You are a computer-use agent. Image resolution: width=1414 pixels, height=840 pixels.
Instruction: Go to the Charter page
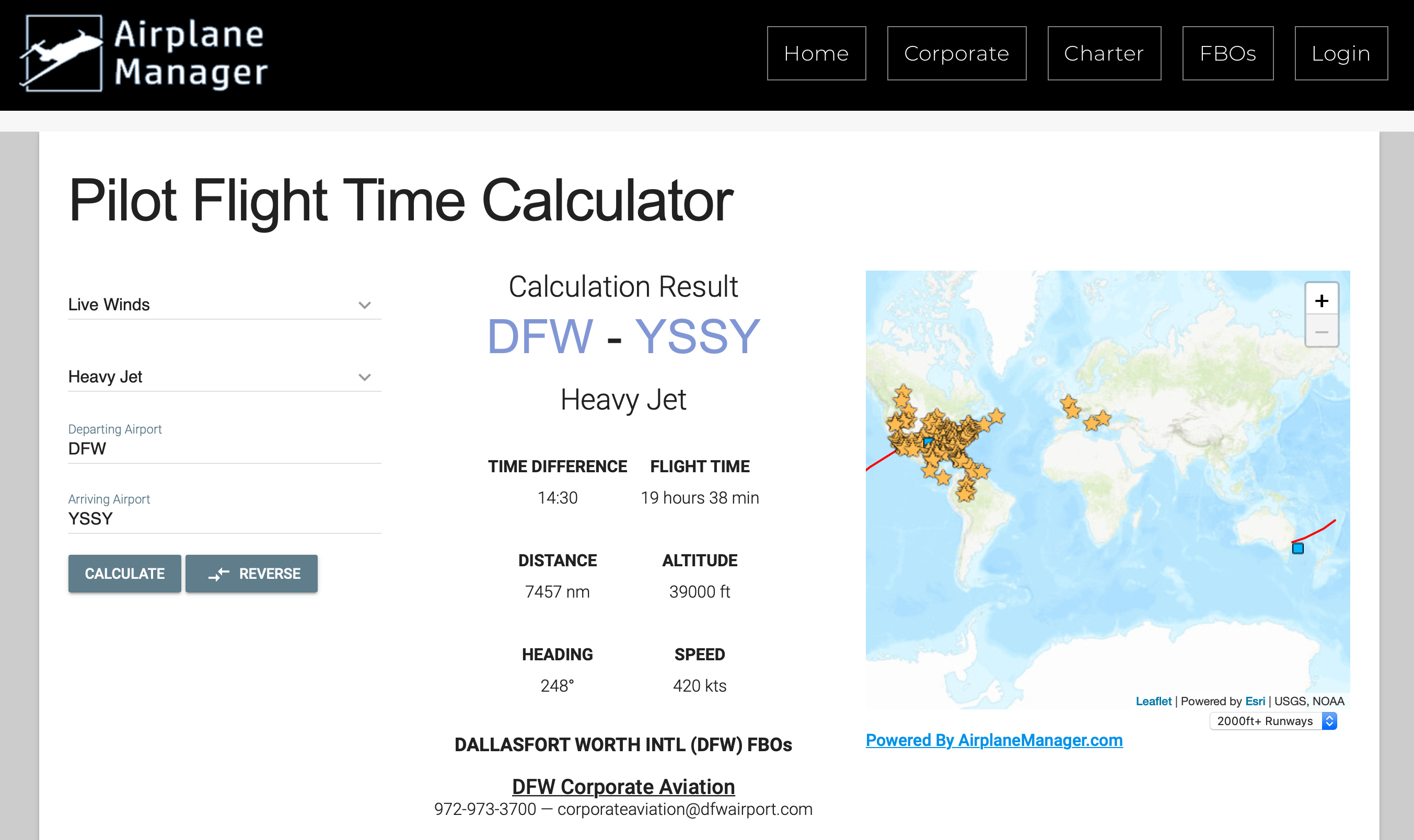coord(1103,53)
